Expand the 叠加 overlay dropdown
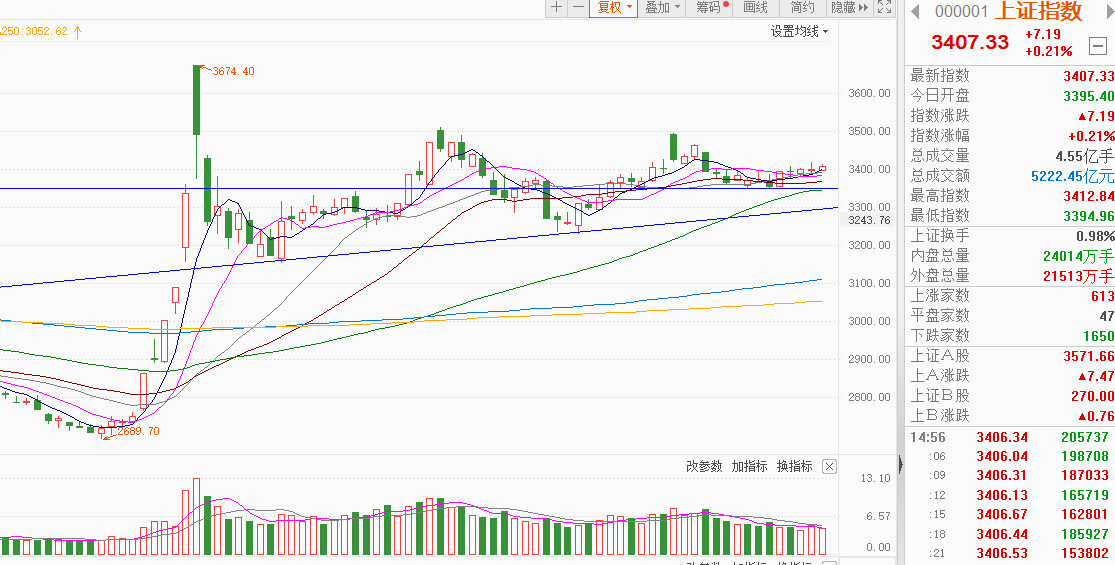1115x565 pixels. tap(662, 8)
